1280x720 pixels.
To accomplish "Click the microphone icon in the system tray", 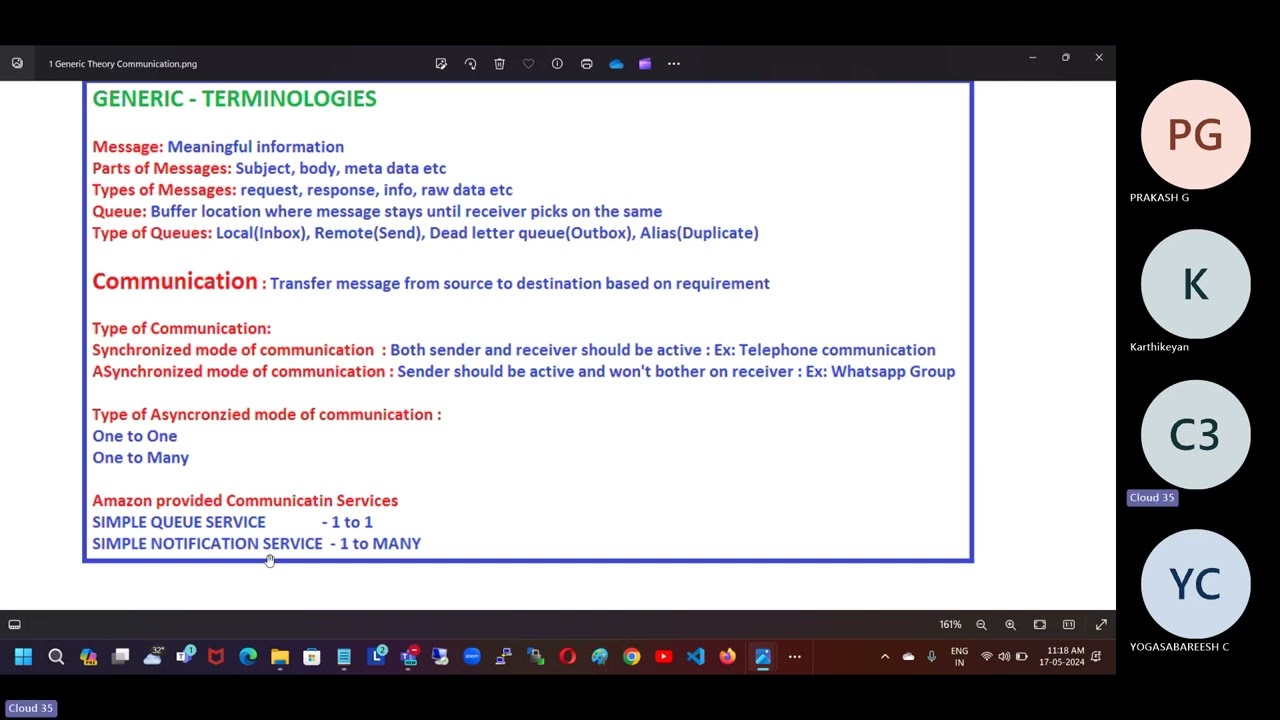I will [932, 657].
